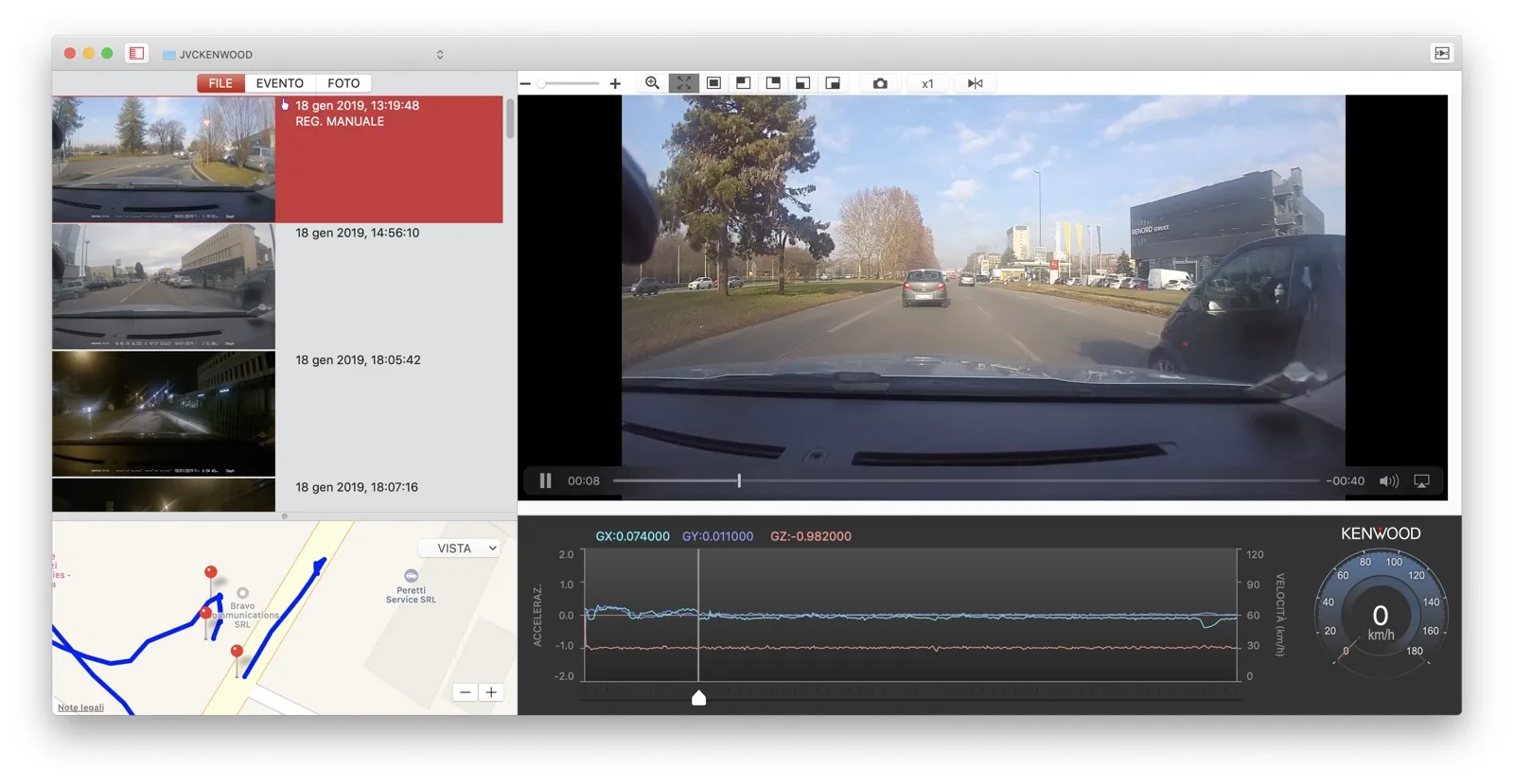This screenshot has width=1514, height=784.
Task: Click the AirPlay screen icon in player
Action: (x=1421, y=480)
